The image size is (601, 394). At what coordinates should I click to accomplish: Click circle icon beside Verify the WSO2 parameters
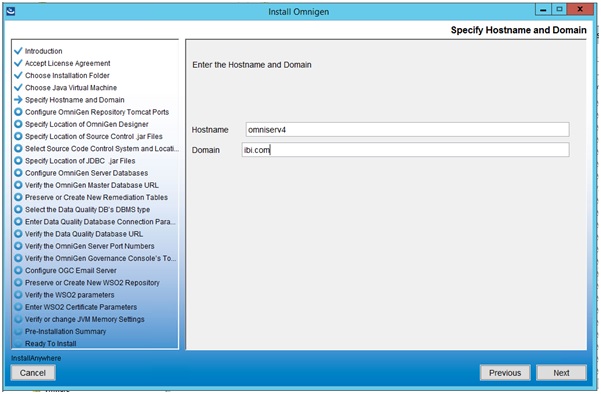point(18,295)
